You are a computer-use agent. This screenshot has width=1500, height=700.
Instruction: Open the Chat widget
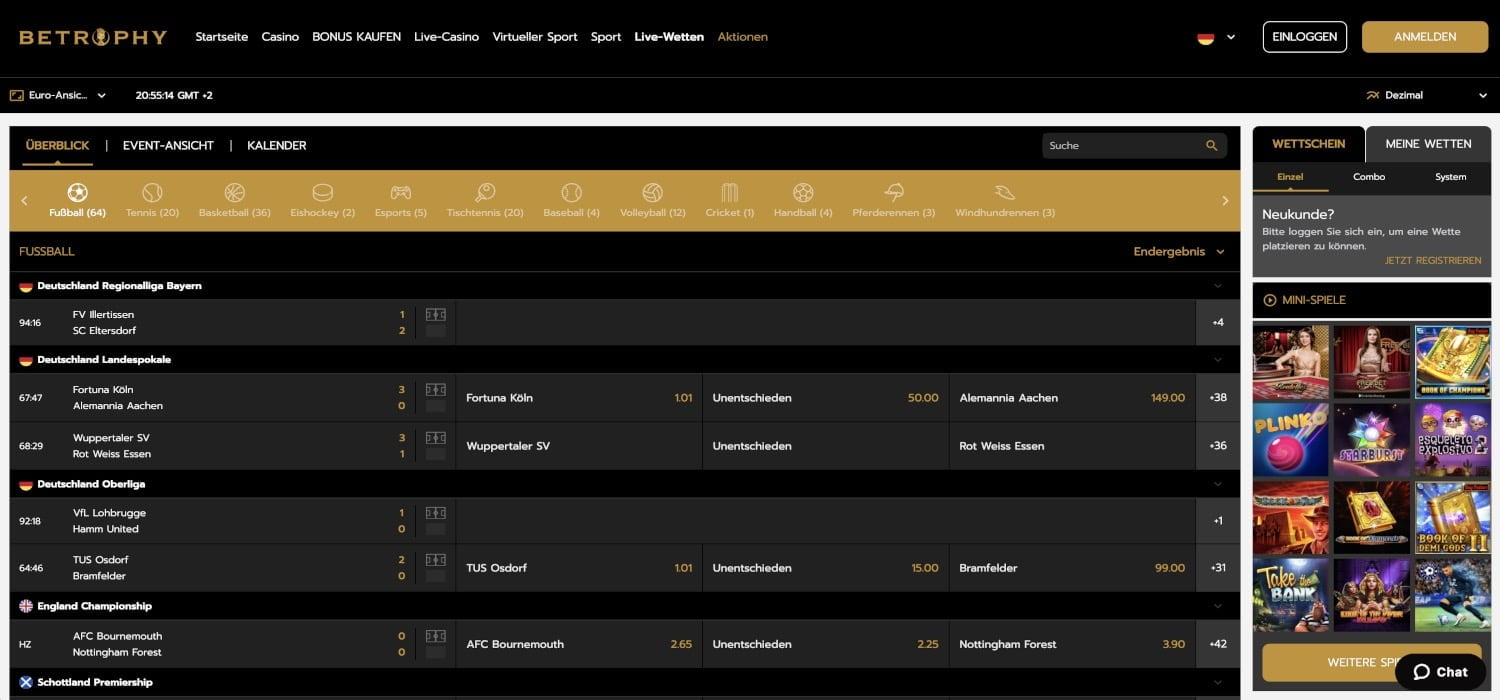point(1440,672)
